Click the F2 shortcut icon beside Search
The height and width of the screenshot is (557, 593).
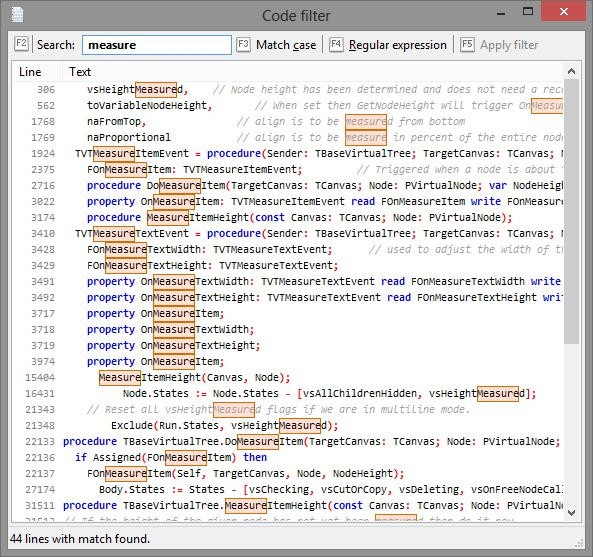click(x=21, y=44)
